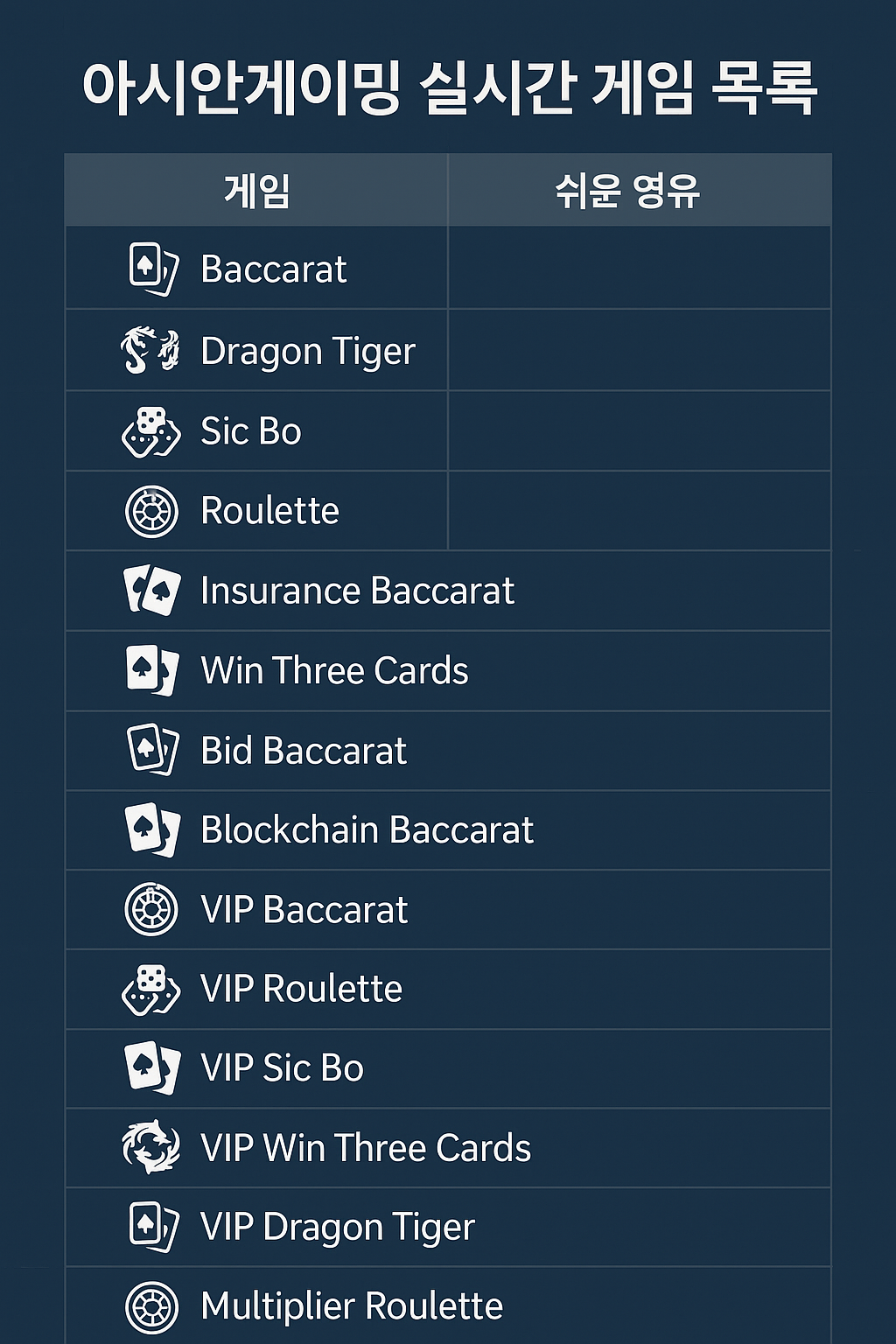Image resolution: width=896 pixels, height=1344 pixels.
Task: Click the empty cell beside Roulette
Action: [x=640, y=511]
